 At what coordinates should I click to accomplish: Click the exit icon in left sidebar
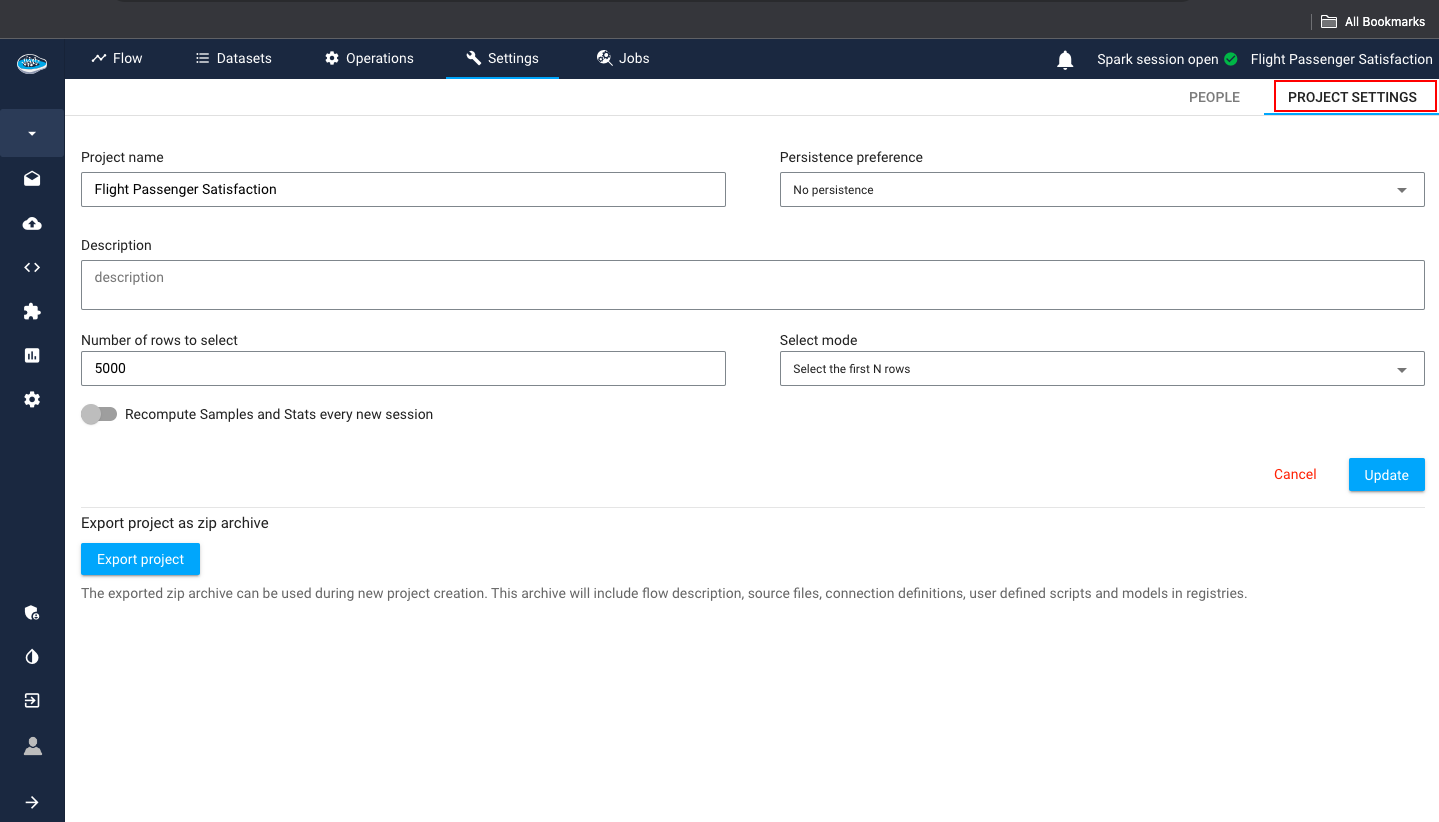[x=32, y=701]
